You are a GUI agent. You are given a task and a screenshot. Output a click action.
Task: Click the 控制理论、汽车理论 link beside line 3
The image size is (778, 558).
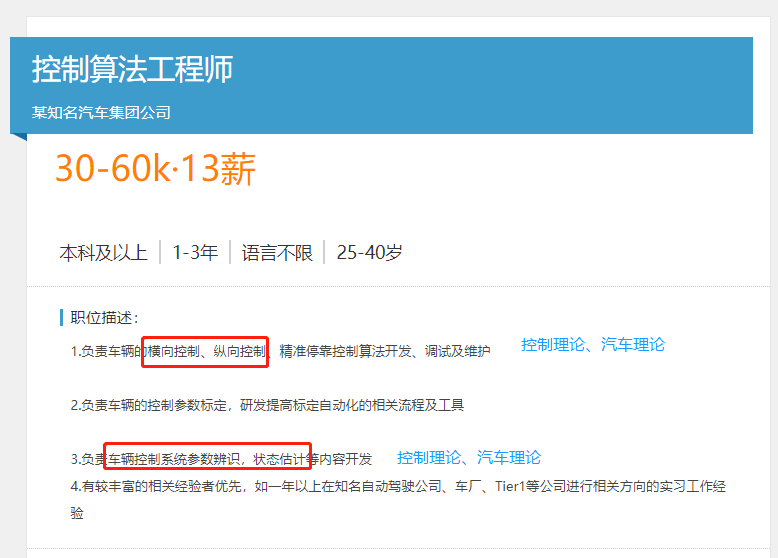pyautogui.click(x=469, y=457)
